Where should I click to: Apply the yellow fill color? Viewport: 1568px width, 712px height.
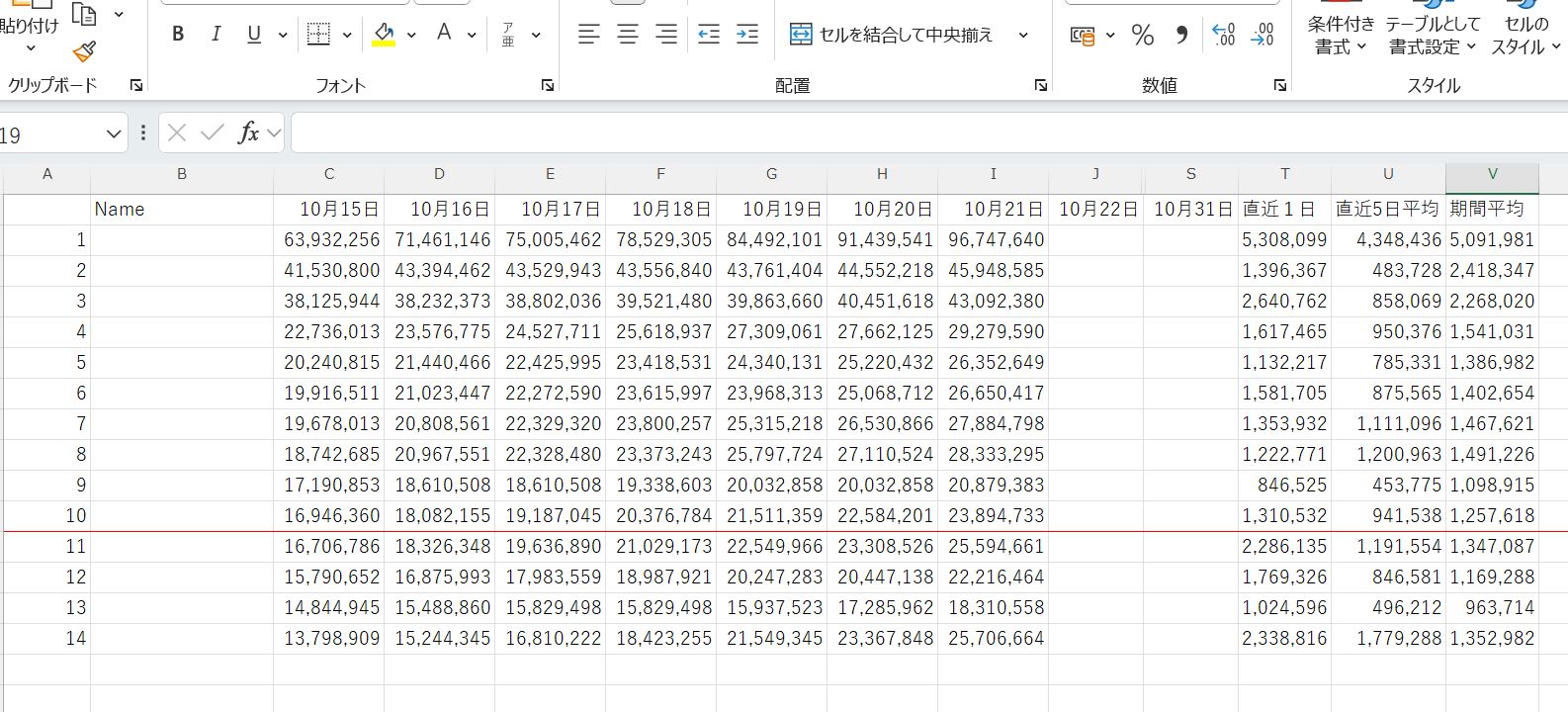pyautogui.click(x=384, y=35)
